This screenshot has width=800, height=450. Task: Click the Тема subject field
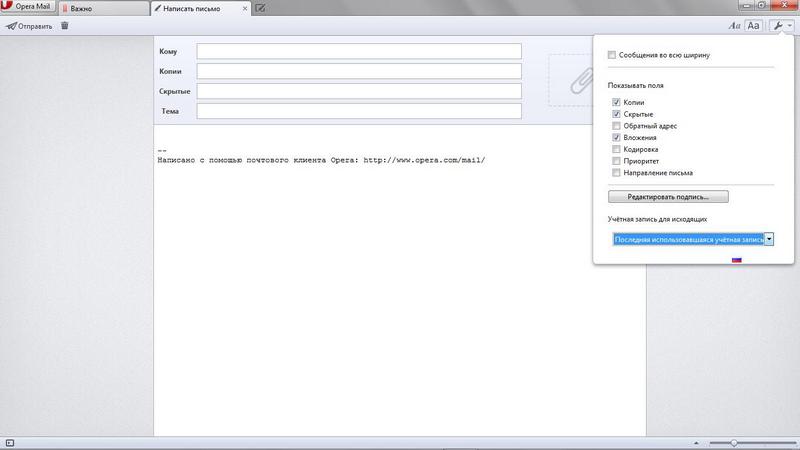click(x=359, y=111)
